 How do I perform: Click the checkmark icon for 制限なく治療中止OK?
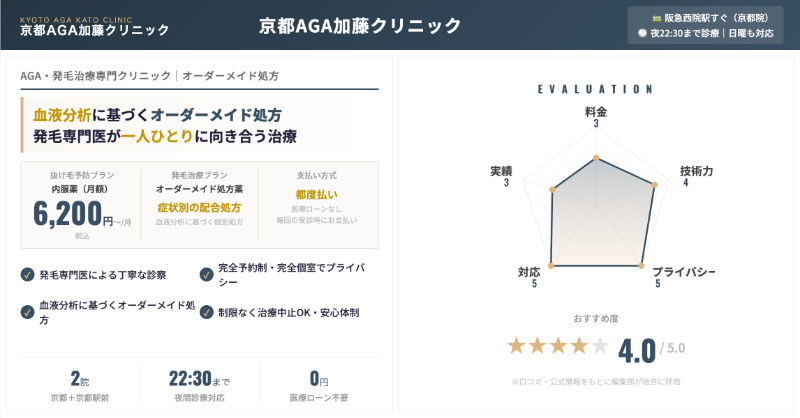click(x=206, y=312)
